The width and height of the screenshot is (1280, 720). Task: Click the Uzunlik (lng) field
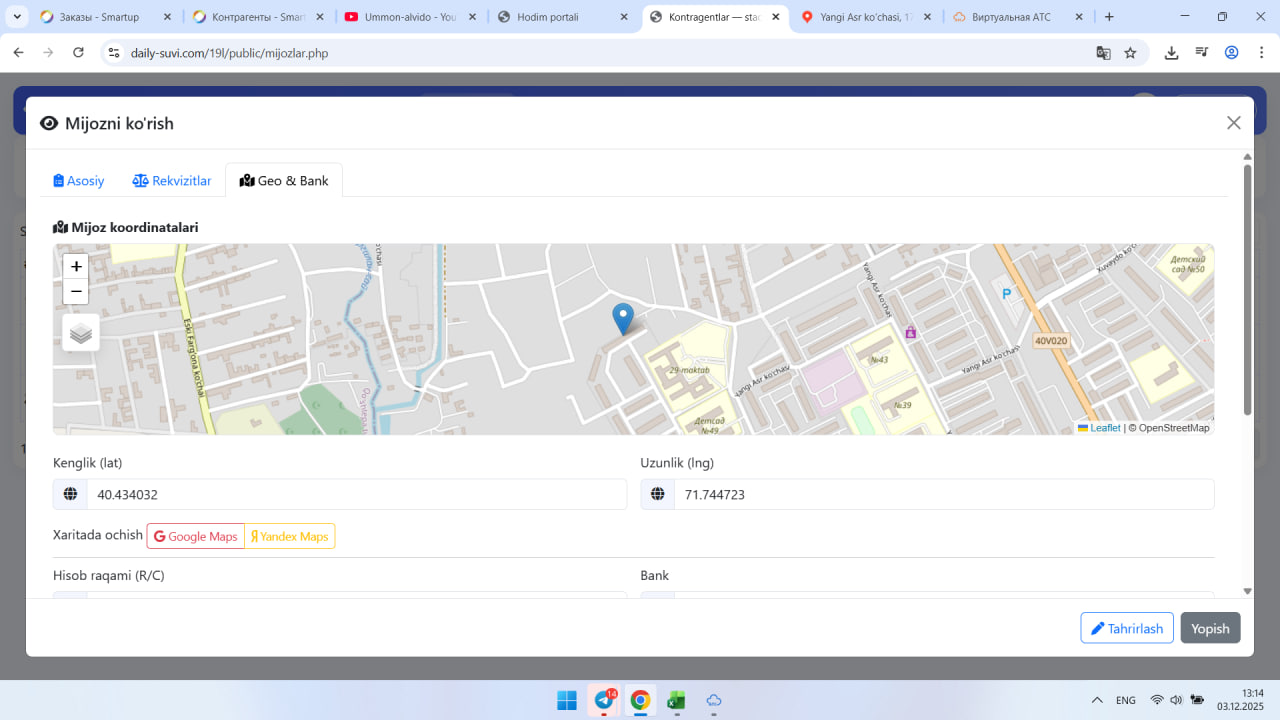944,494
